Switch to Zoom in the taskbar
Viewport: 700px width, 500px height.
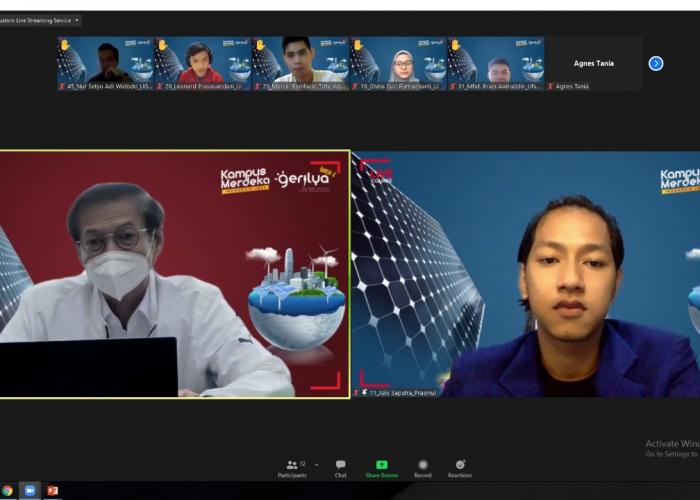pos(30,491)
